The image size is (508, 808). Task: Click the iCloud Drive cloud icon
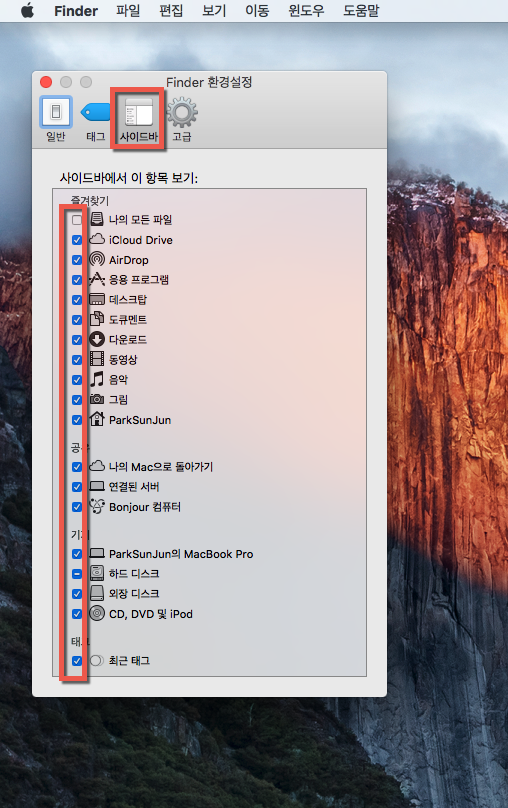point(97,240)
